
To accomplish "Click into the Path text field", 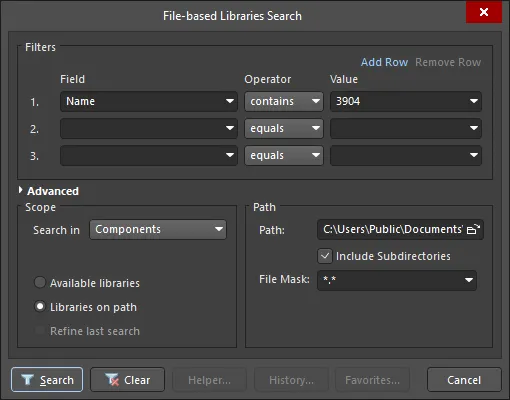I will coord(393,229).
